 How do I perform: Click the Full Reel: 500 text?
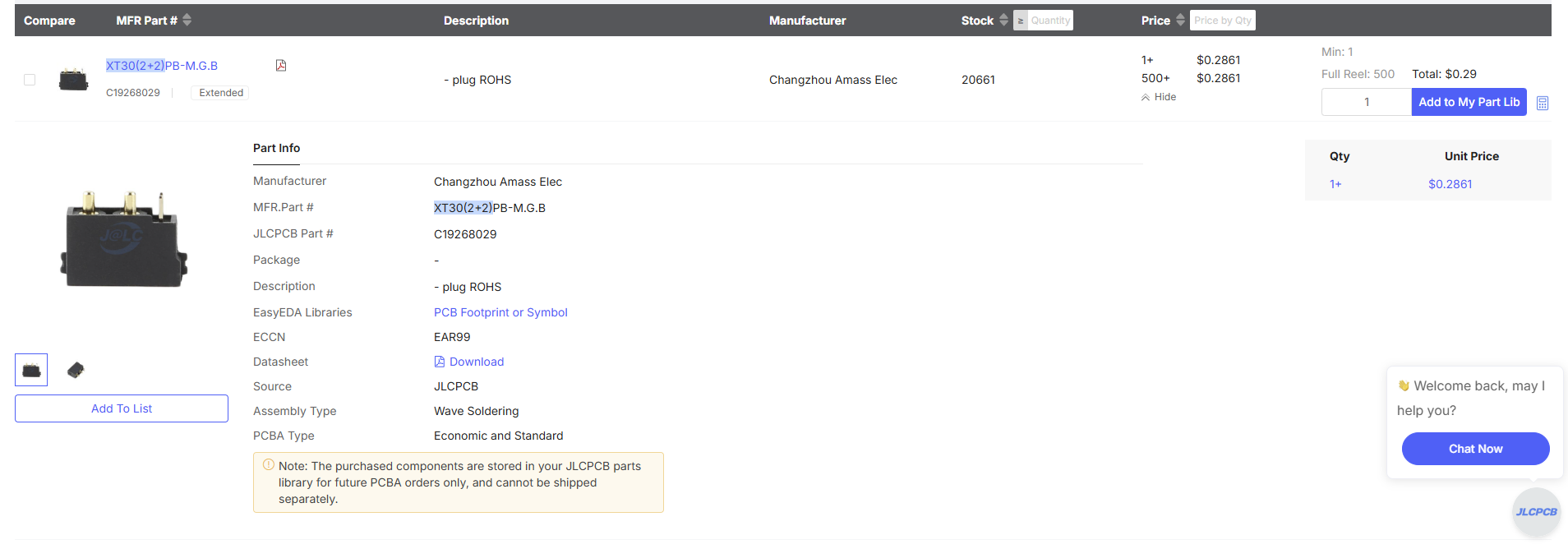coord(1358,74)
